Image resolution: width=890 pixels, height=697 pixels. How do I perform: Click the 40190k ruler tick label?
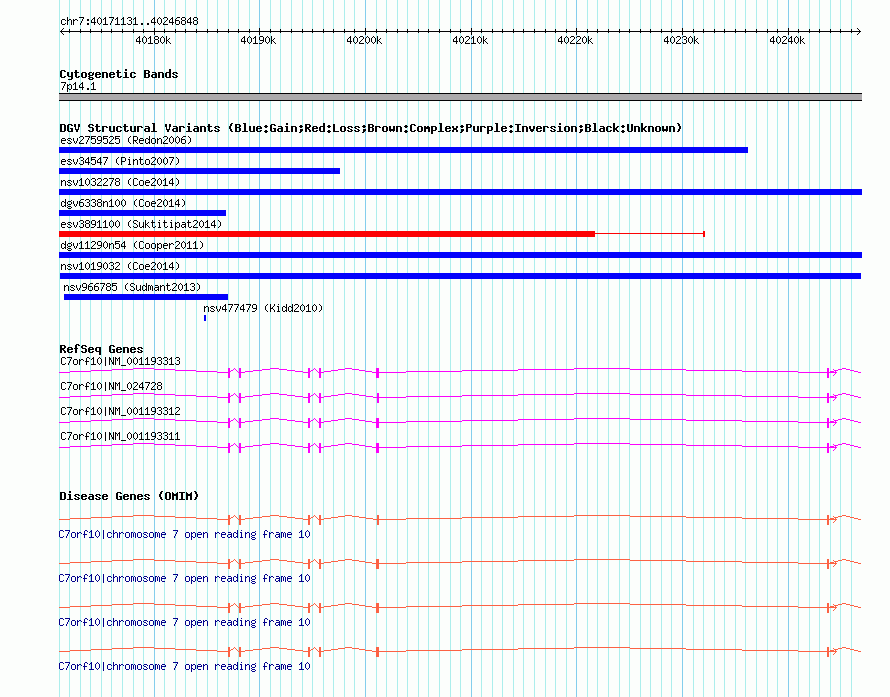click(258, 40)
